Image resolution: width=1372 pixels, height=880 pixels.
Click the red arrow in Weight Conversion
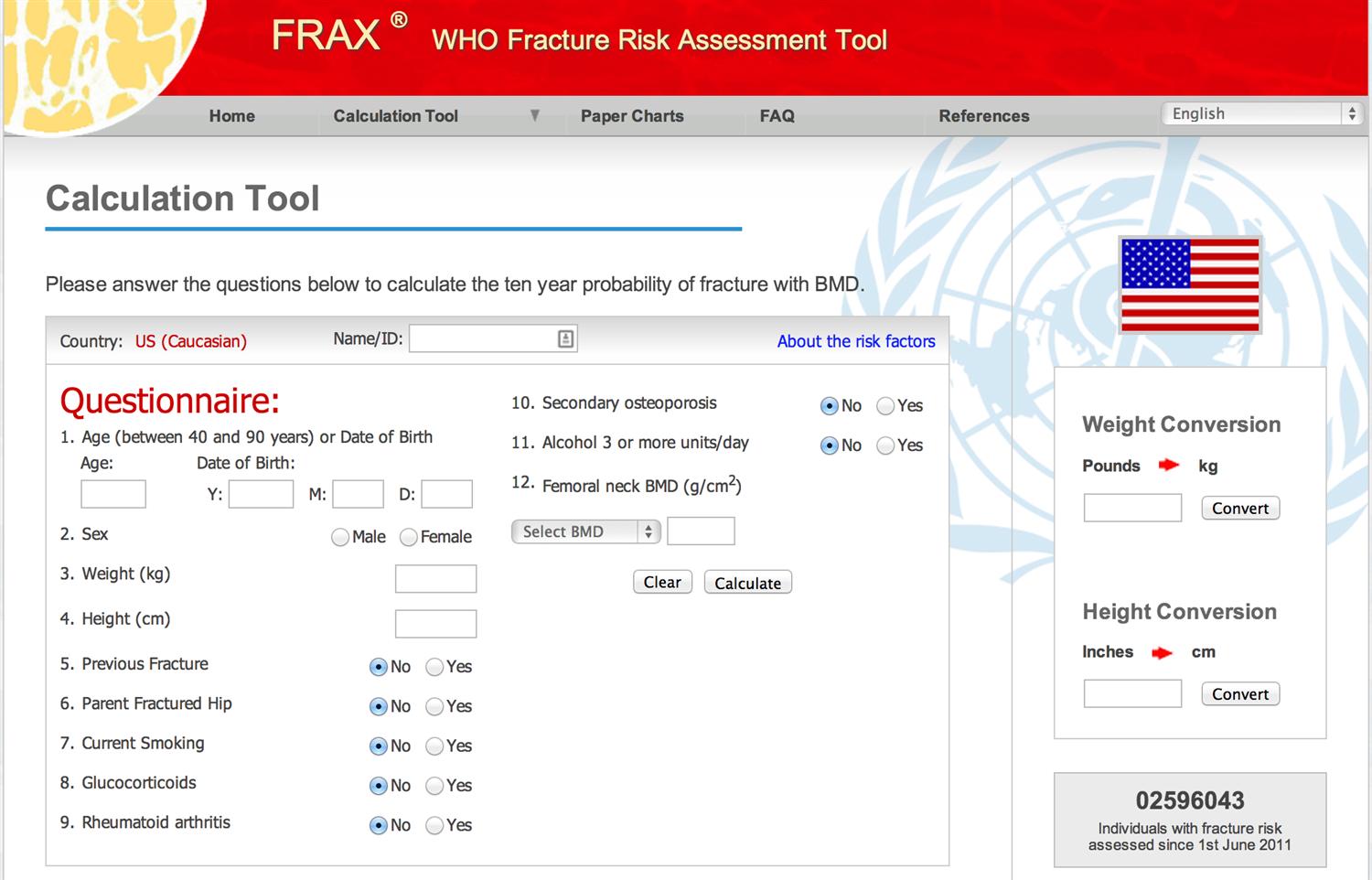coord(1168,465)
